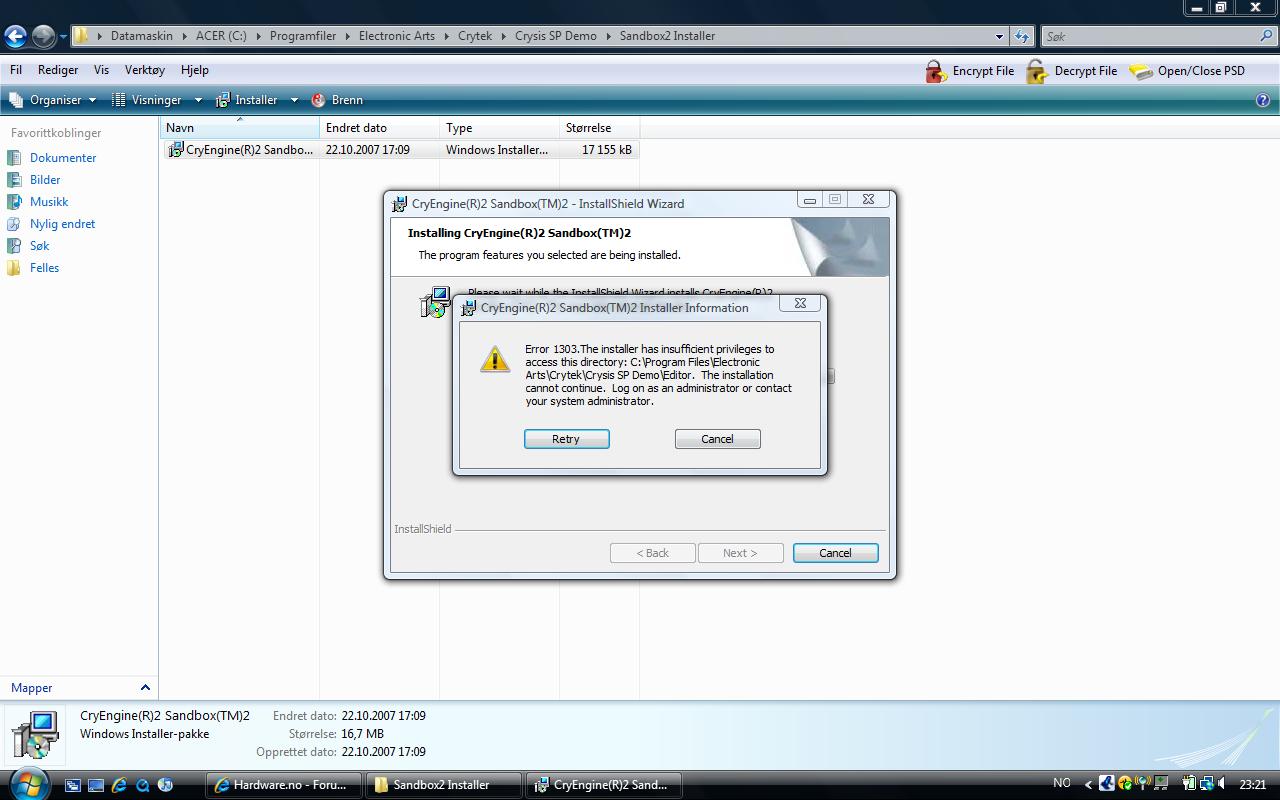Switch to CryEngine(R)2 taskbar button

coord(604,785)
